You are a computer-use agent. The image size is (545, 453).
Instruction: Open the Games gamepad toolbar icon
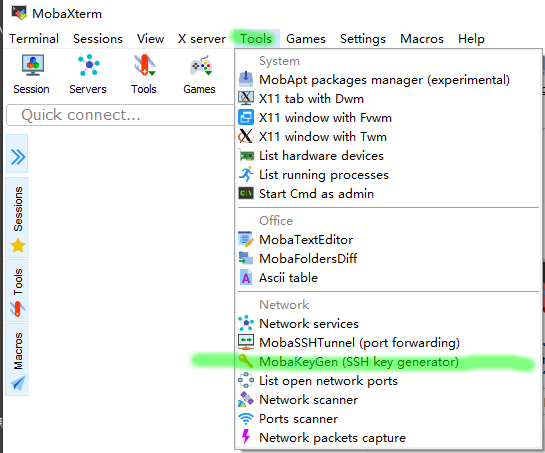[201, 65]
